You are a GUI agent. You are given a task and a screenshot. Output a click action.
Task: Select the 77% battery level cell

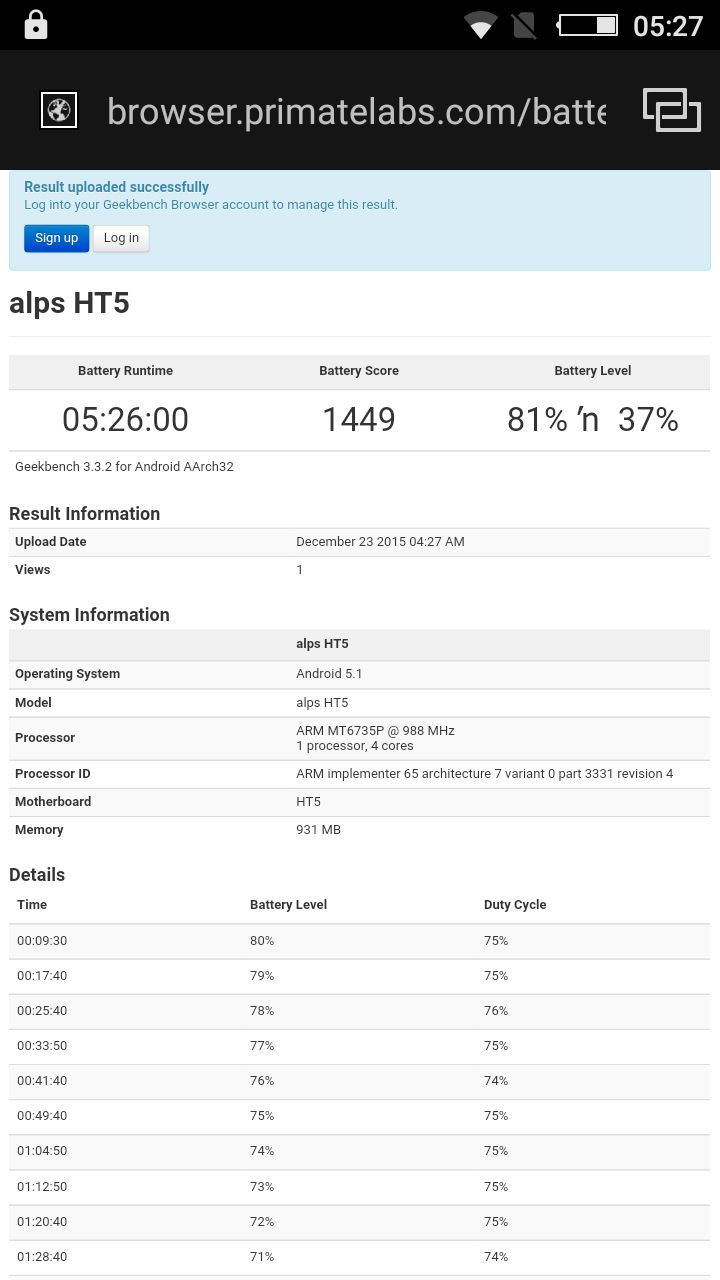(x=262, y=1046)
